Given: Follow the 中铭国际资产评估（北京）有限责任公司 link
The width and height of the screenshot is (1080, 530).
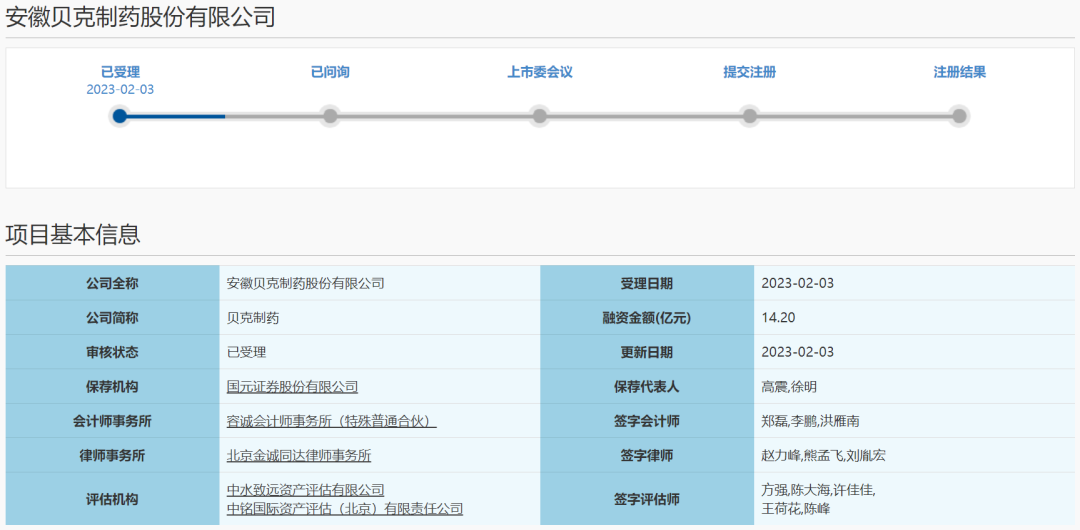Looking at the screenshot, I should pos(344,509).
